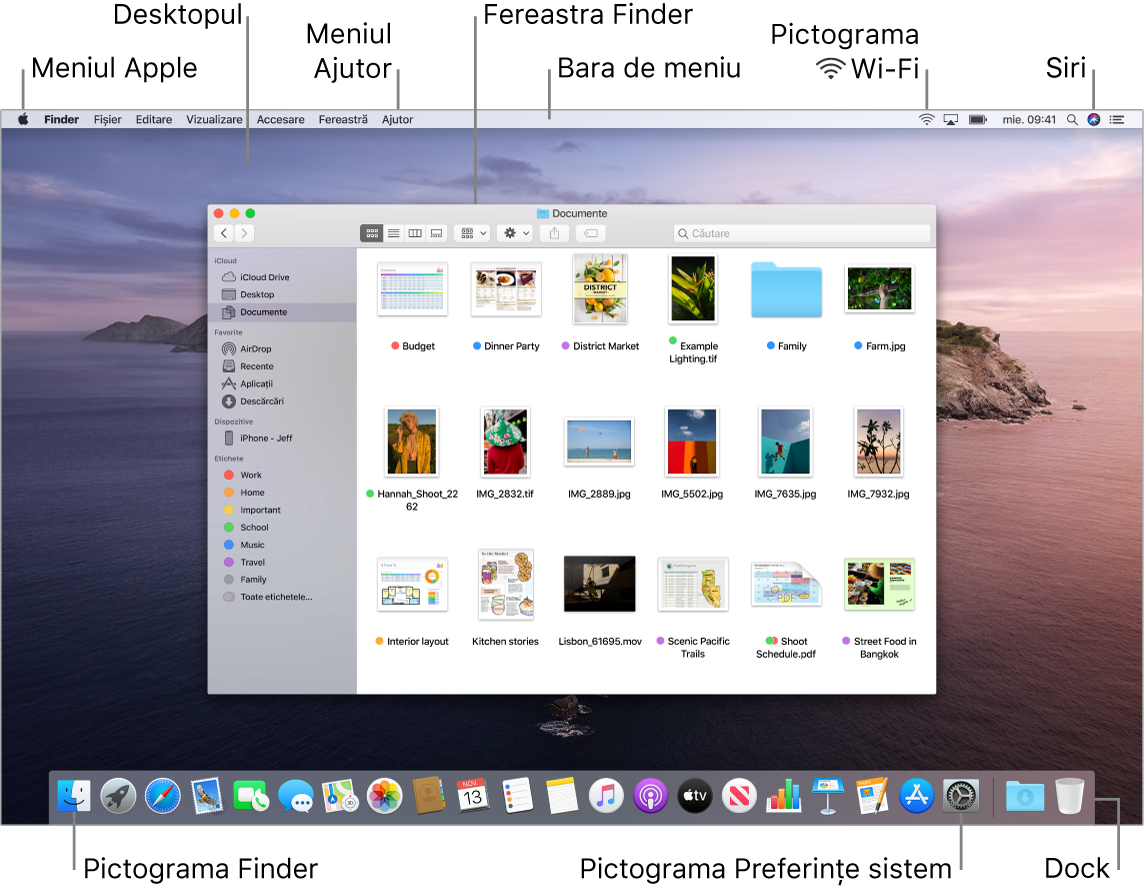Open the Ajutor menu
Screen dimensions: 1146x891
tap(397, 119)
